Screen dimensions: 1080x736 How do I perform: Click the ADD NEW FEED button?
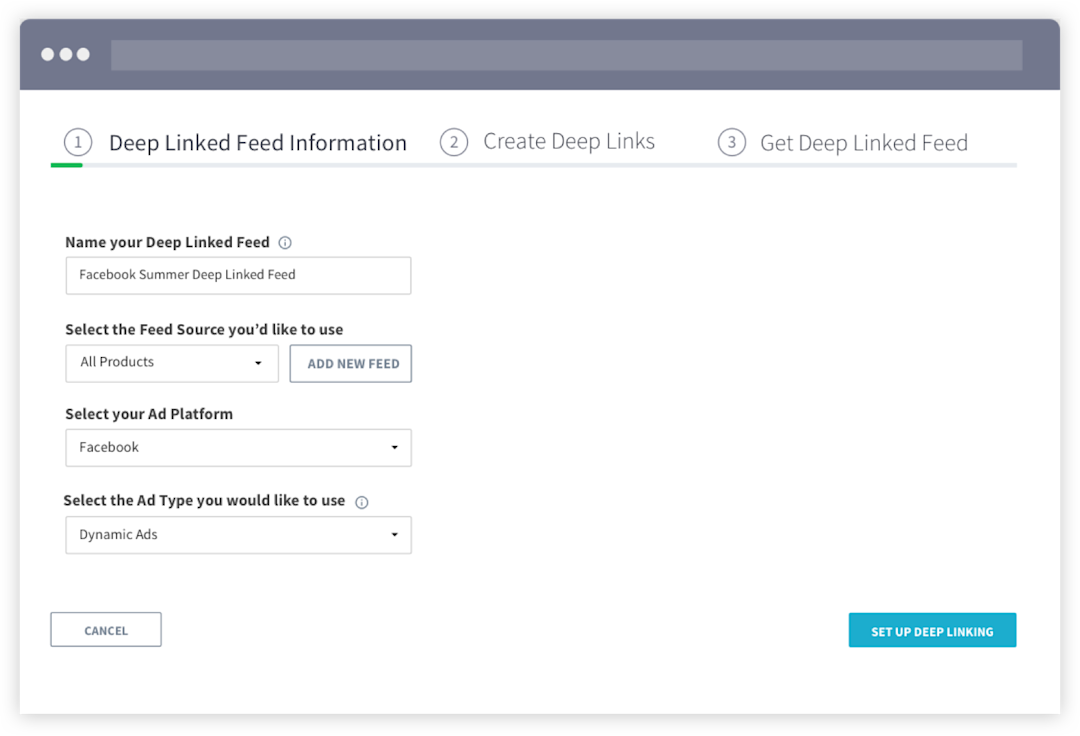tap(351, 364)
